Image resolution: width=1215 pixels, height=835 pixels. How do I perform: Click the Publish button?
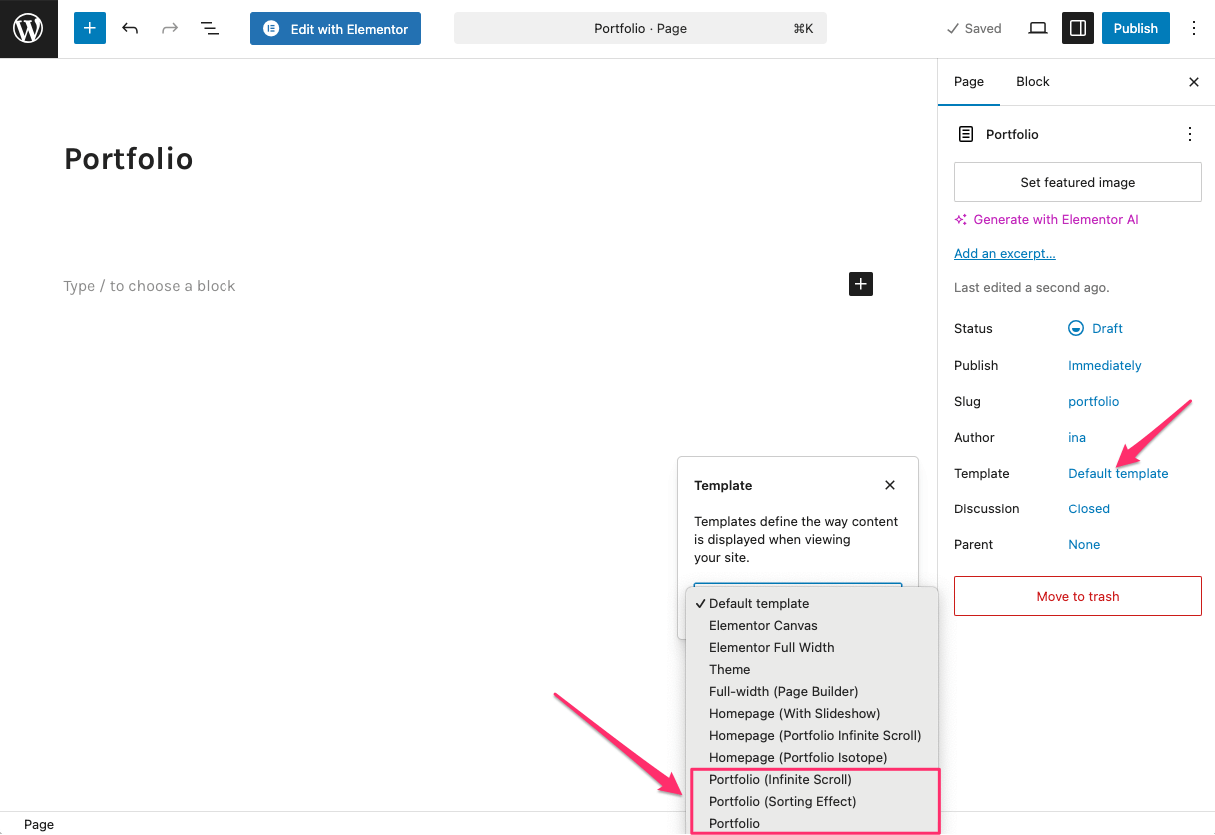1135,29
